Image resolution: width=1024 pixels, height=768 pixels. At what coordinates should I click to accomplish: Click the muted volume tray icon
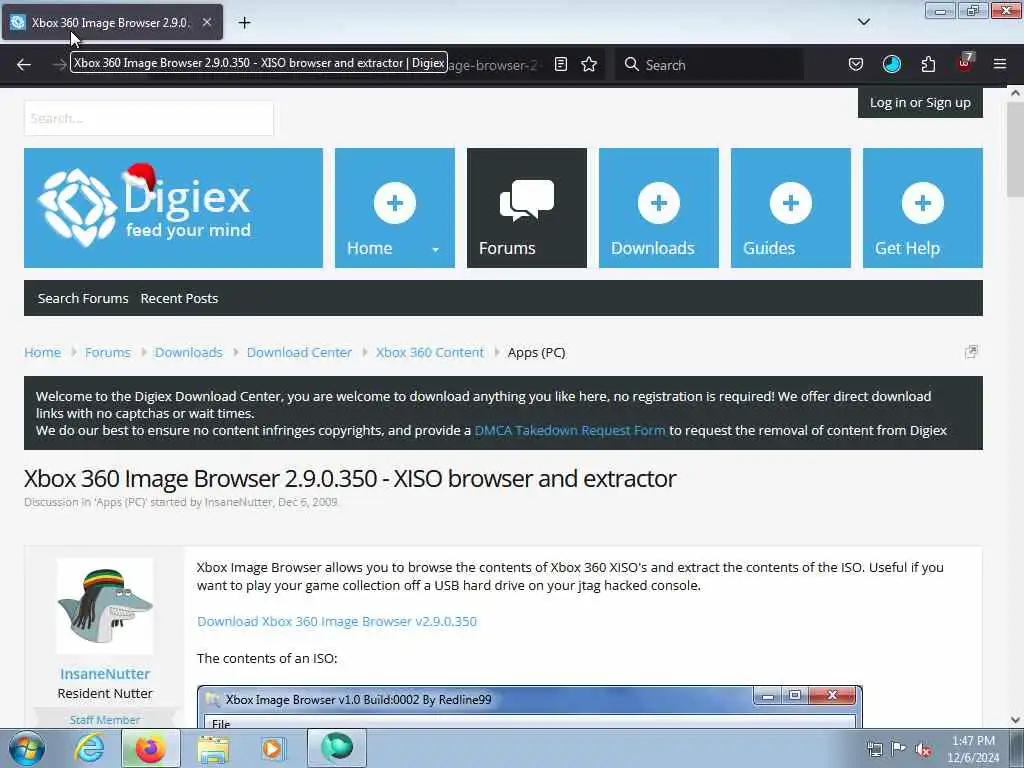click(x=923, y=749)
